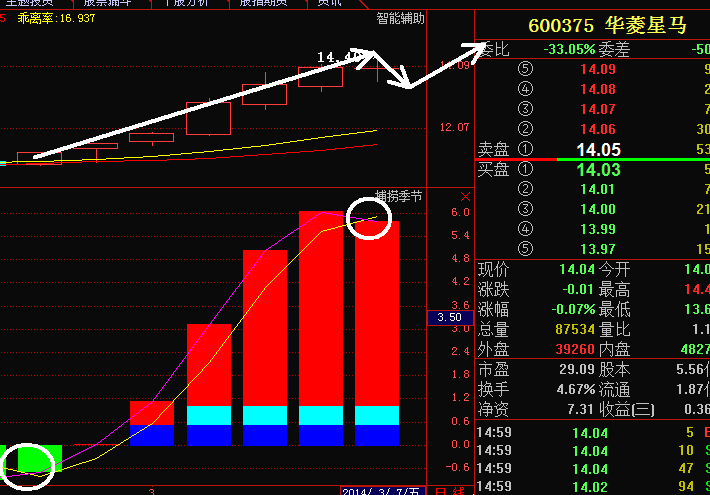Click circled 2 in buy order levels

pyautogui.click(x=525, y=189)
